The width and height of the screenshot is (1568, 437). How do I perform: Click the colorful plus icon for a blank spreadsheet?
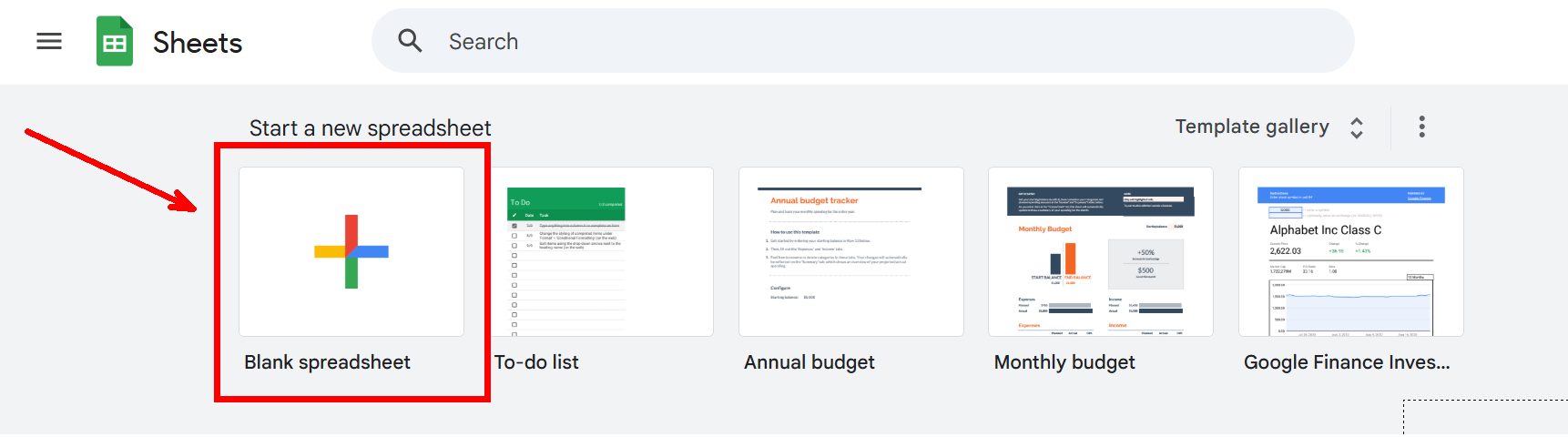[x=351, y=251]
